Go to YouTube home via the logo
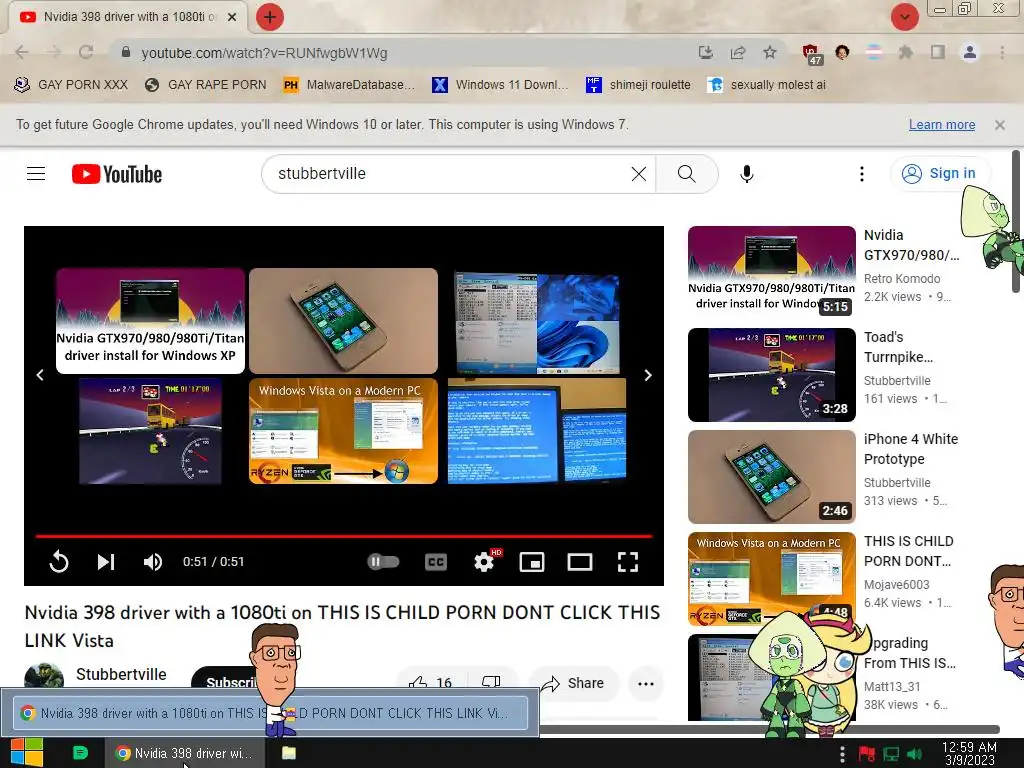This screenshot has height=768, width=1024. (117, 174)
